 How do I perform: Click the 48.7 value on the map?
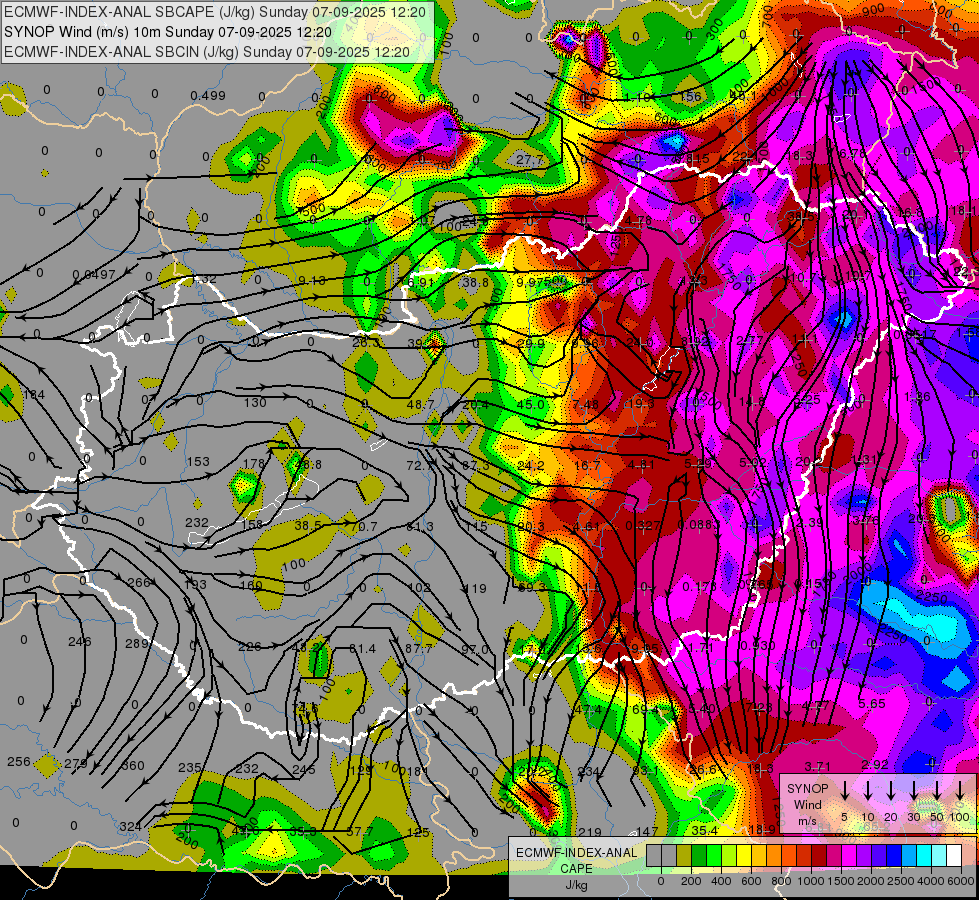(420, 405)
